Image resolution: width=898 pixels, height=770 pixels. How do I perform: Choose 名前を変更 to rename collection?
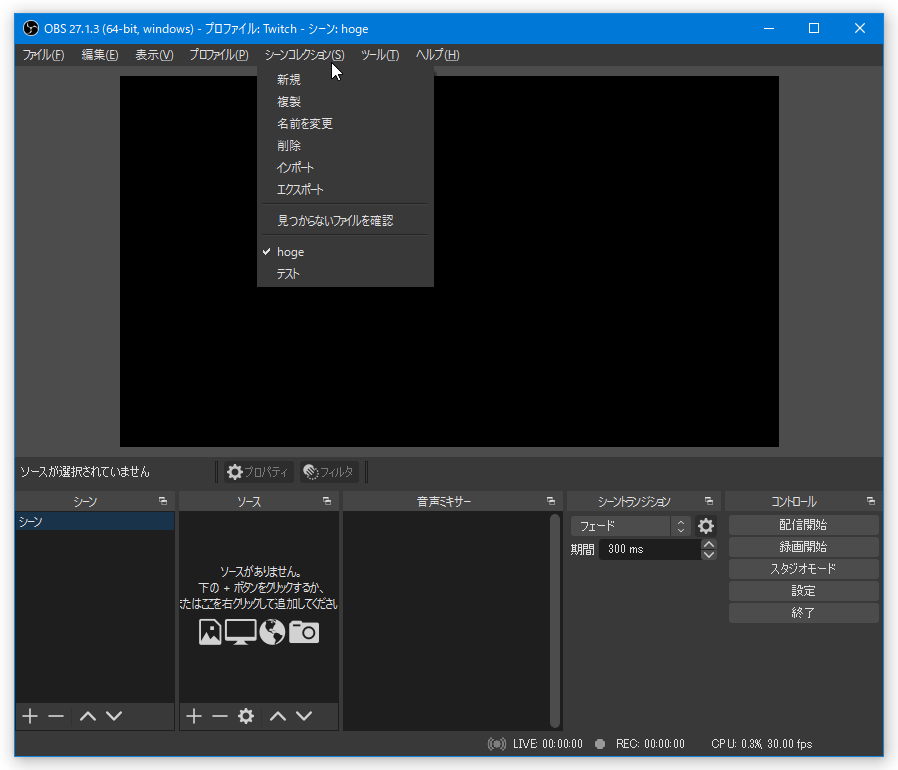point(345,124)
